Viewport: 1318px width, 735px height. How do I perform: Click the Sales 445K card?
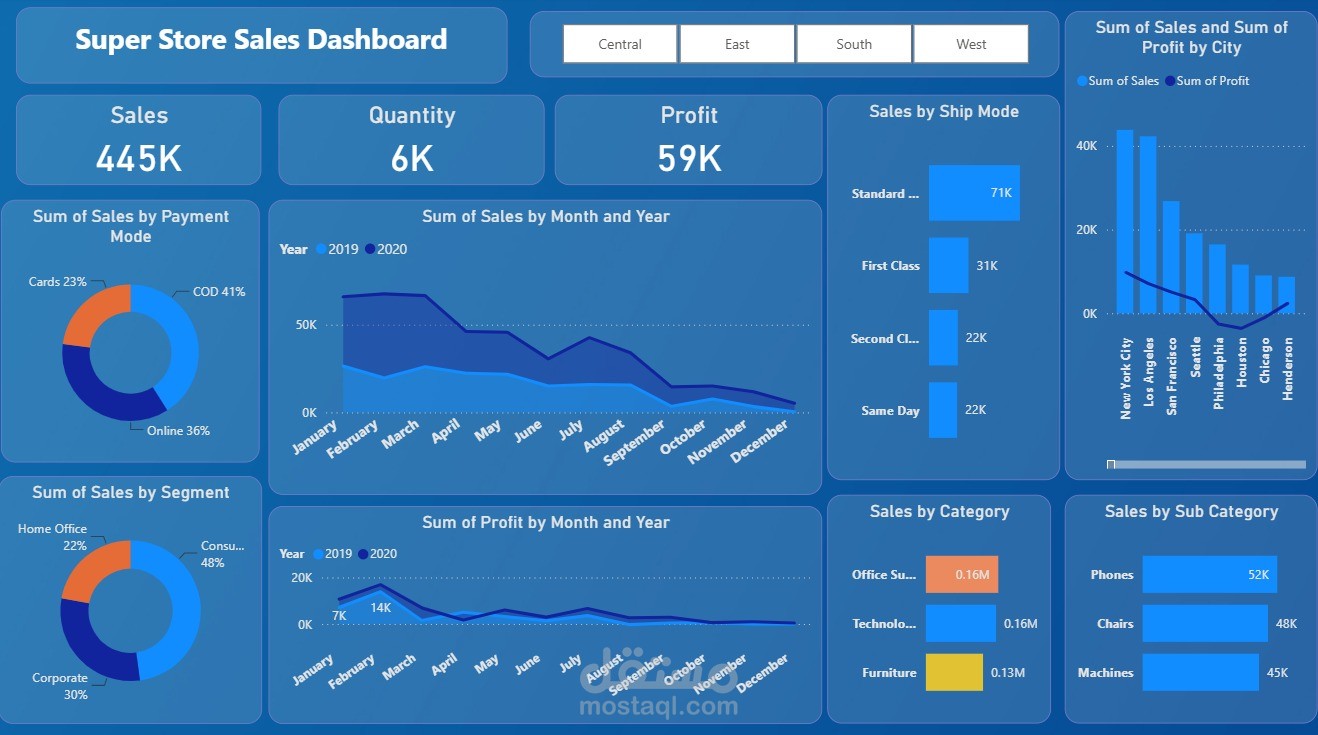point(139,140)
